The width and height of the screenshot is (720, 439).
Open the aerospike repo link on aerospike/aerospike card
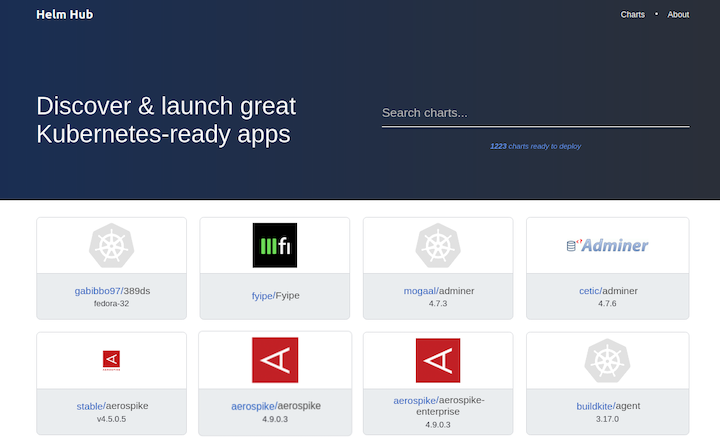pyautogui.click(x=254, y=406)
